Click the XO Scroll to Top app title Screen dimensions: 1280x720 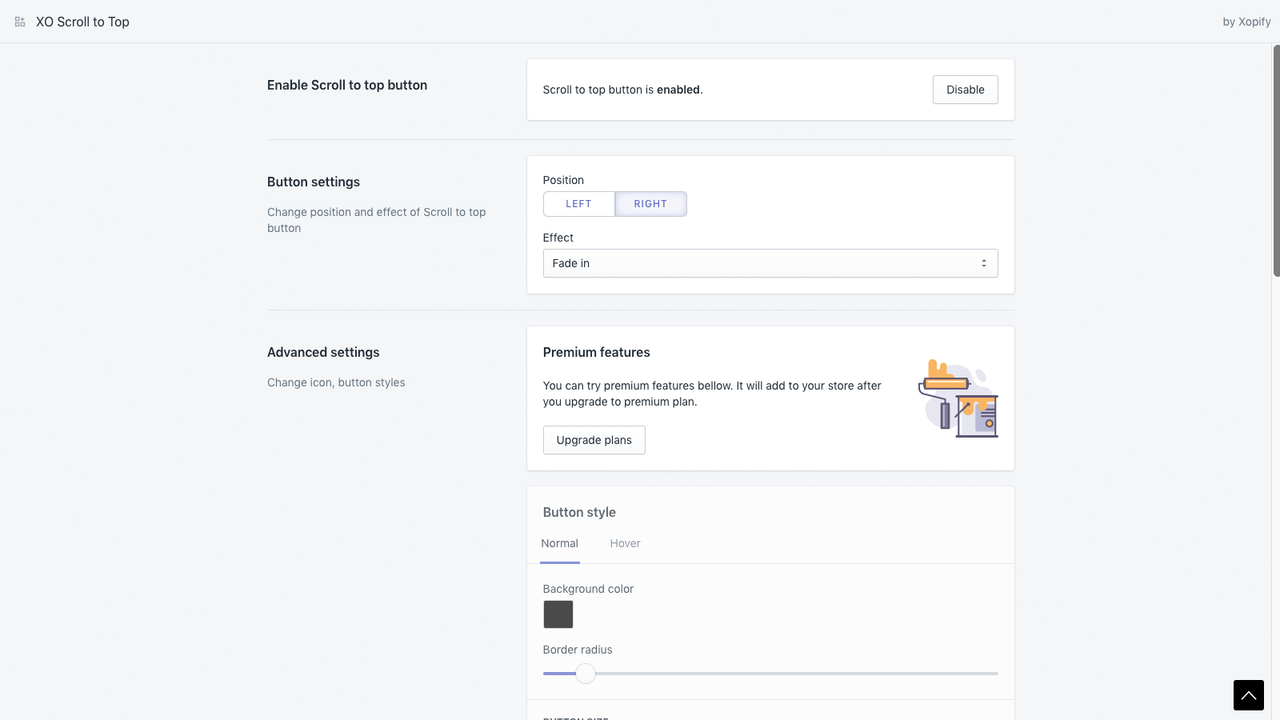click(x=82, y=21)
